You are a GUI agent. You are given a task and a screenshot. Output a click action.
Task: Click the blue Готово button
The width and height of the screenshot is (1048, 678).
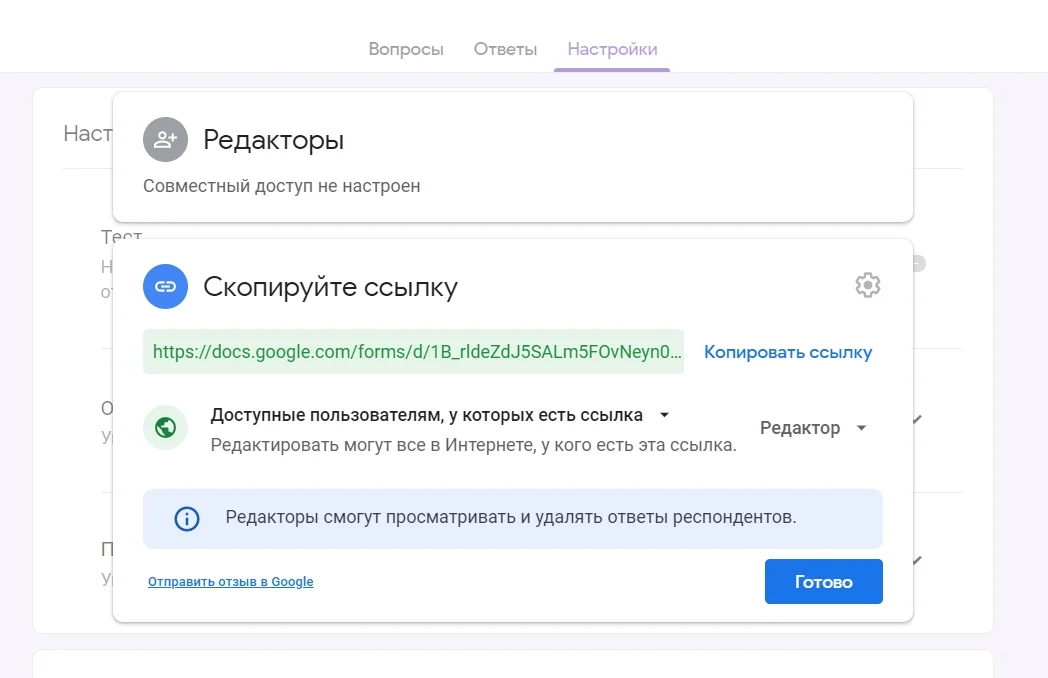coord(823,582)
